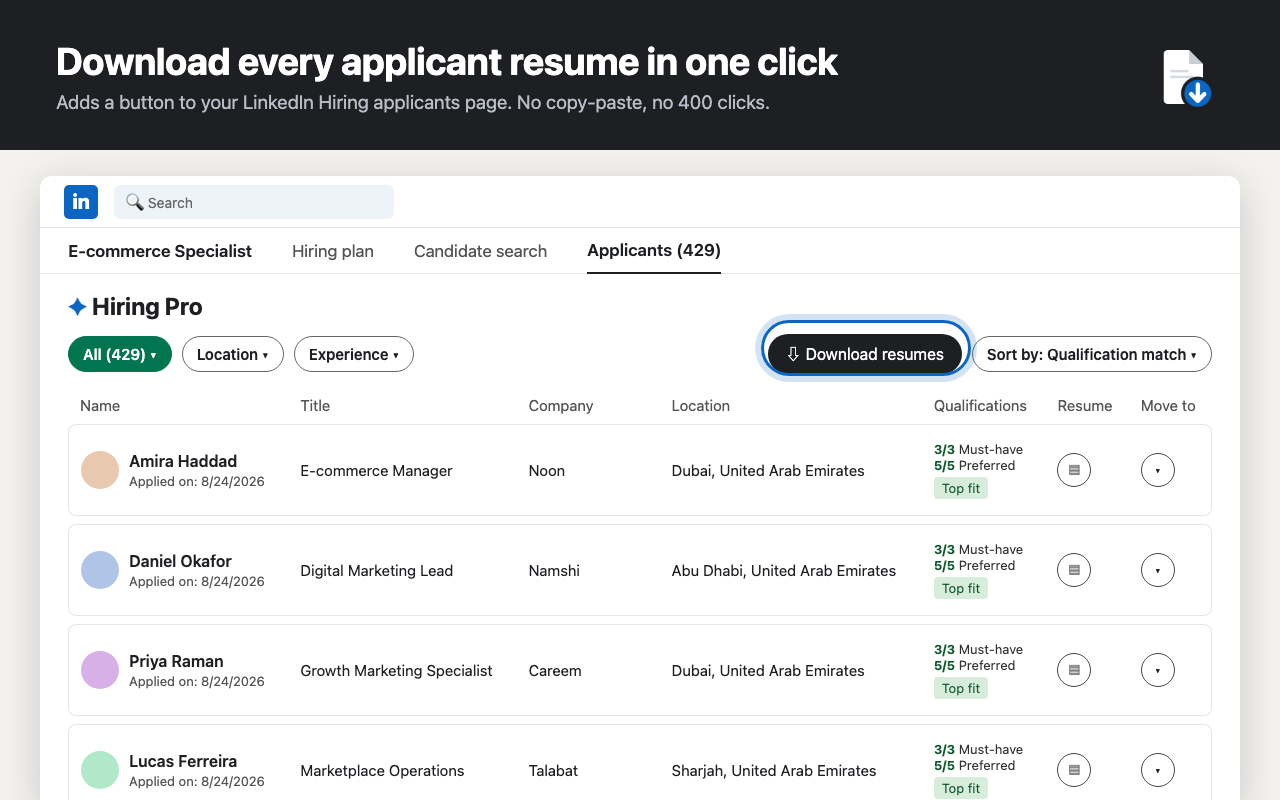Click the Careem company cell
The height and width of the screenshot is (800, 1280).
pos(555,670)
